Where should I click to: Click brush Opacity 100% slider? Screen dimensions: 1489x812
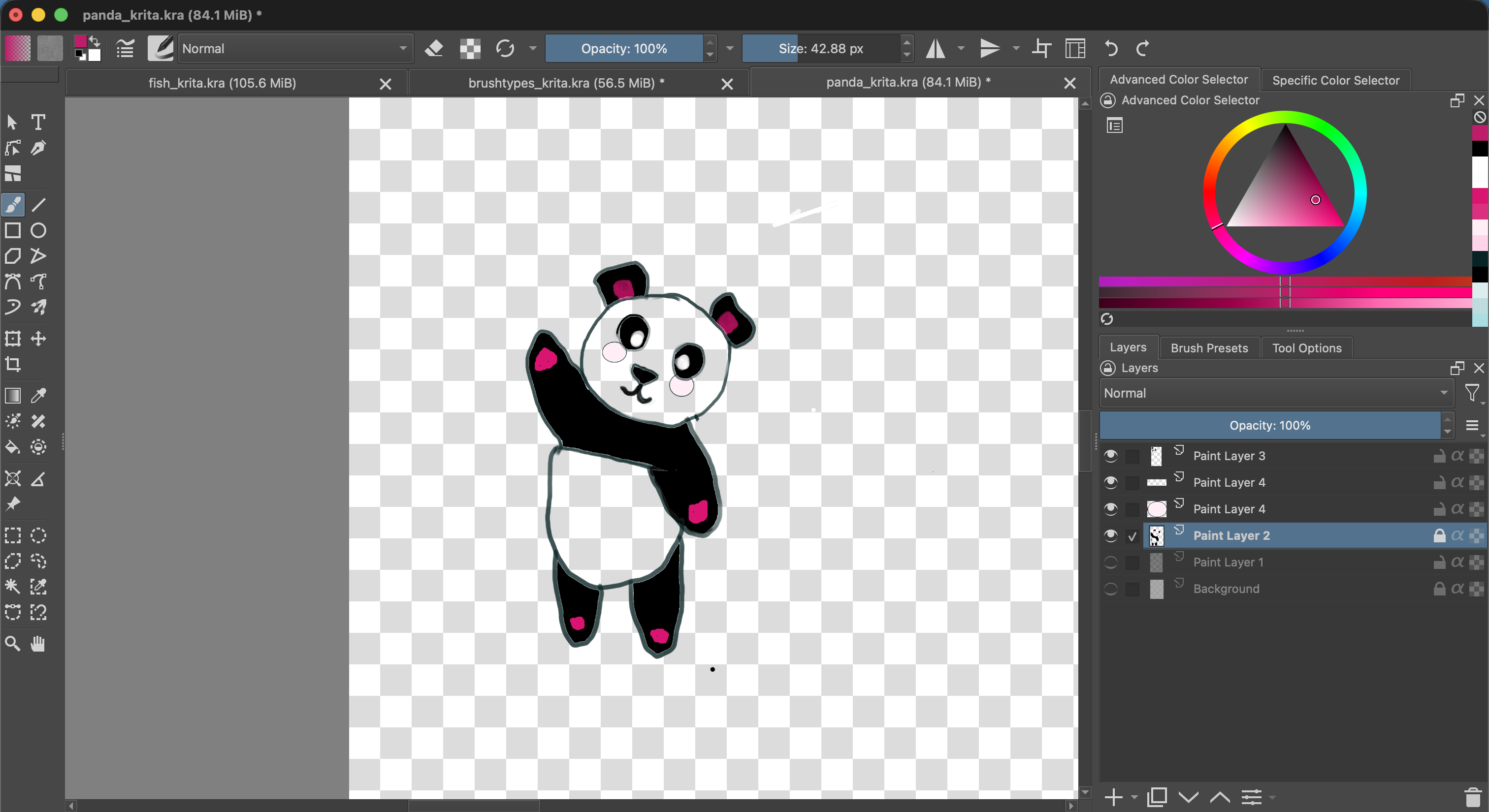624,49
